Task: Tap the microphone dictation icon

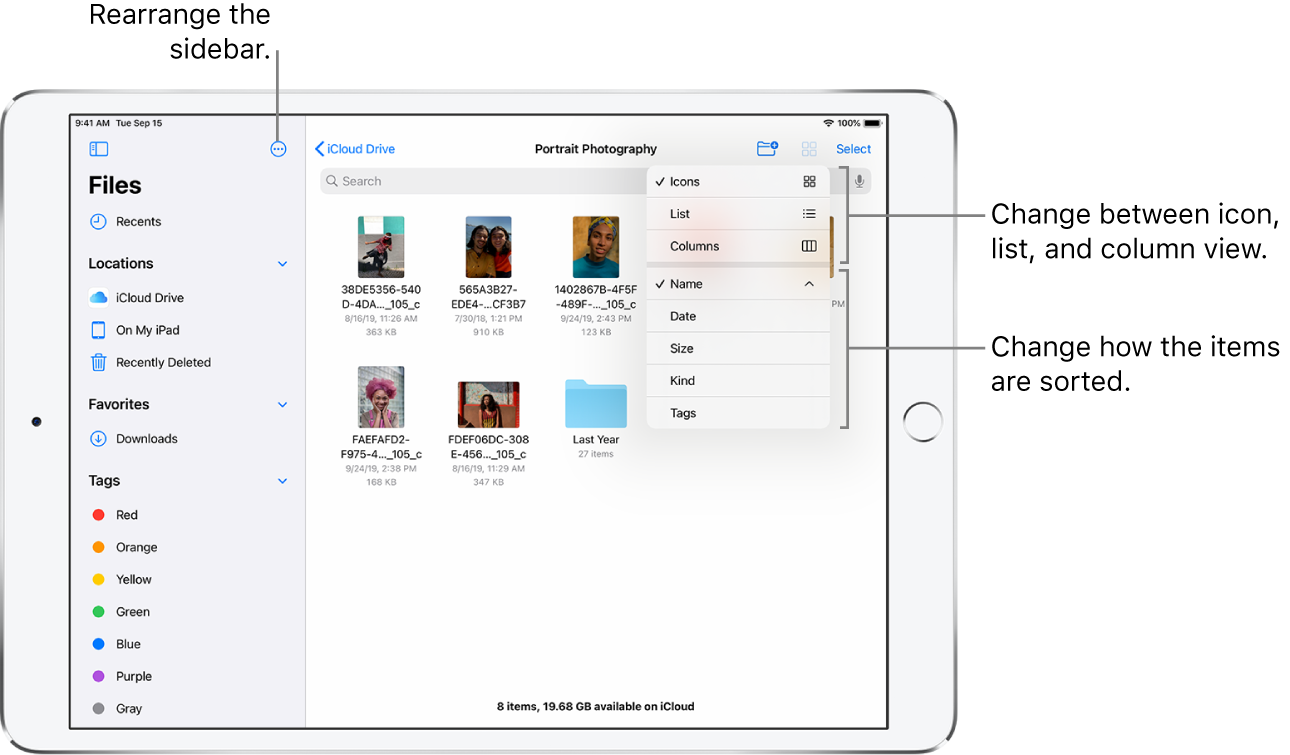Action: coord(859,181)
